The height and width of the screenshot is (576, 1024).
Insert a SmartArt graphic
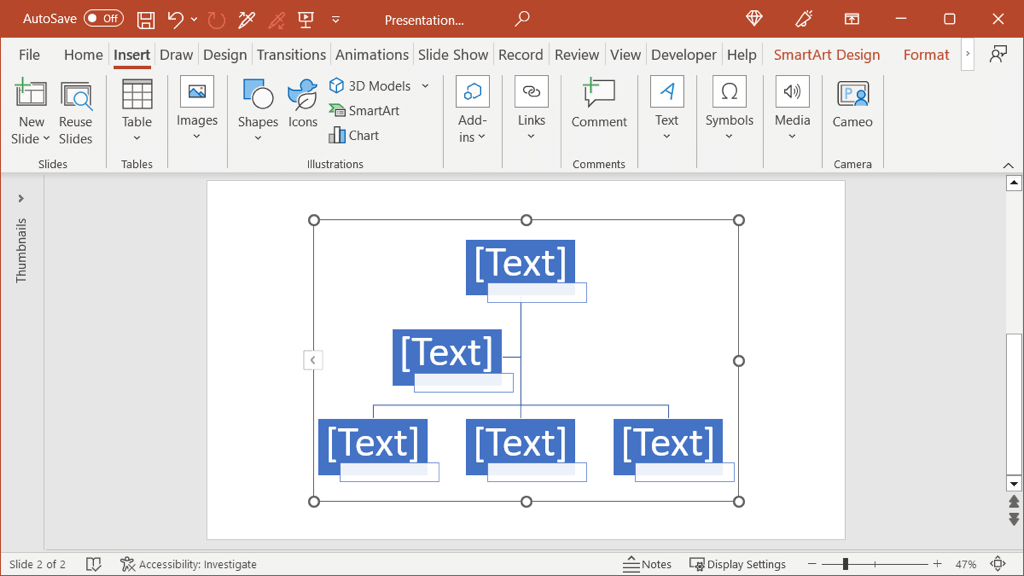coord(364,111)
